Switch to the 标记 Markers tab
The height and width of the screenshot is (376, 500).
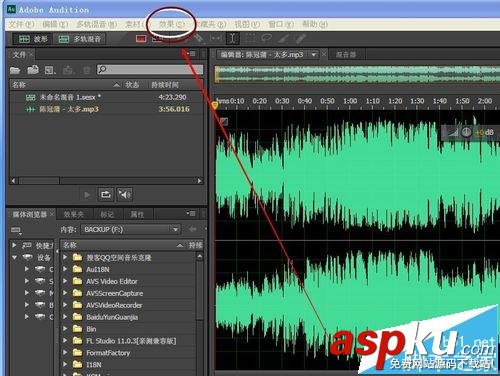coord(107,215)
